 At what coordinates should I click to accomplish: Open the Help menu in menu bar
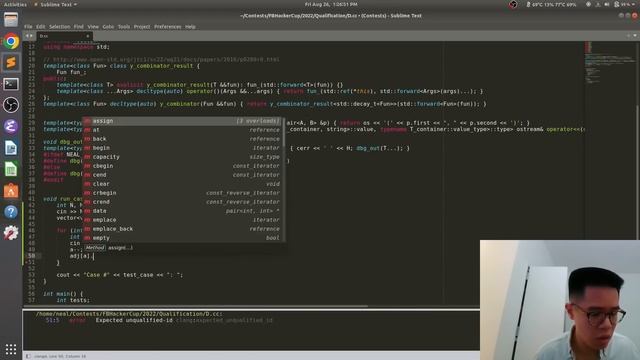(190, 27)
